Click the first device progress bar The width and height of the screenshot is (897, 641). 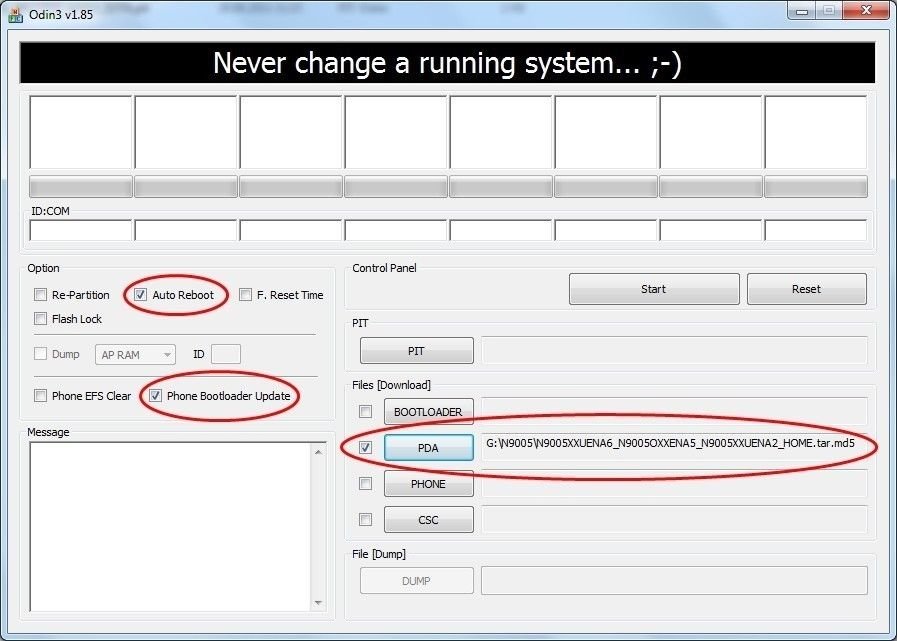tap(81, 187)
